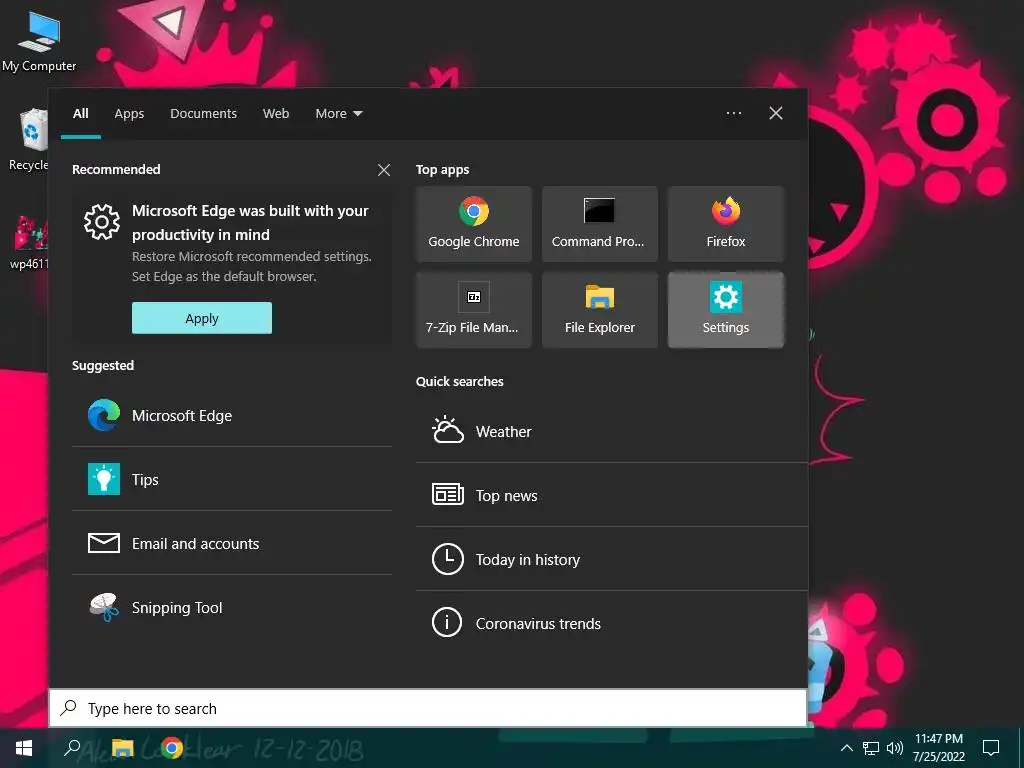Close the search panel
The image size is (1024, 768).
776,114
